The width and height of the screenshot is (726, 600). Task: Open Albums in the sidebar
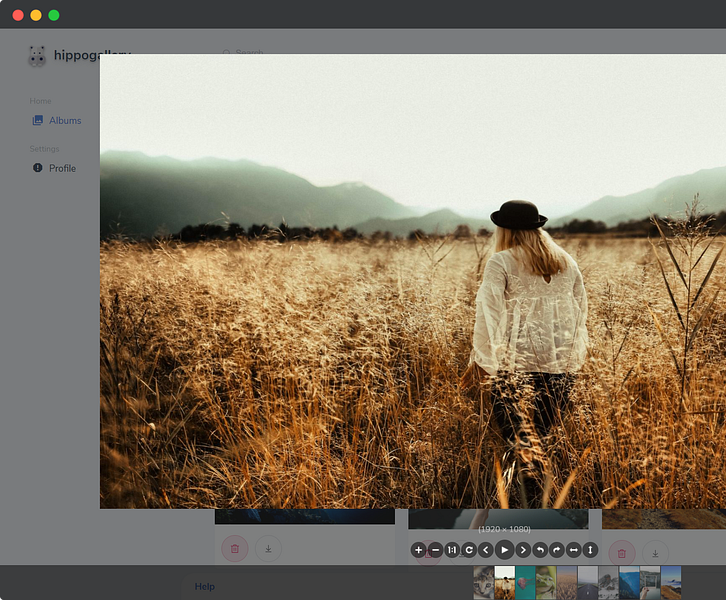click(x=56, y=120)
